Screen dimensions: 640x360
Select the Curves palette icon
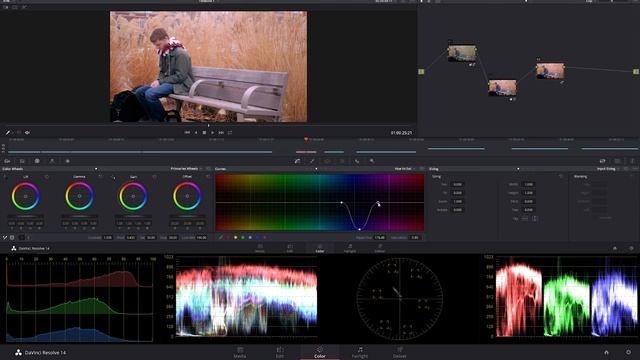pos(298,161)
